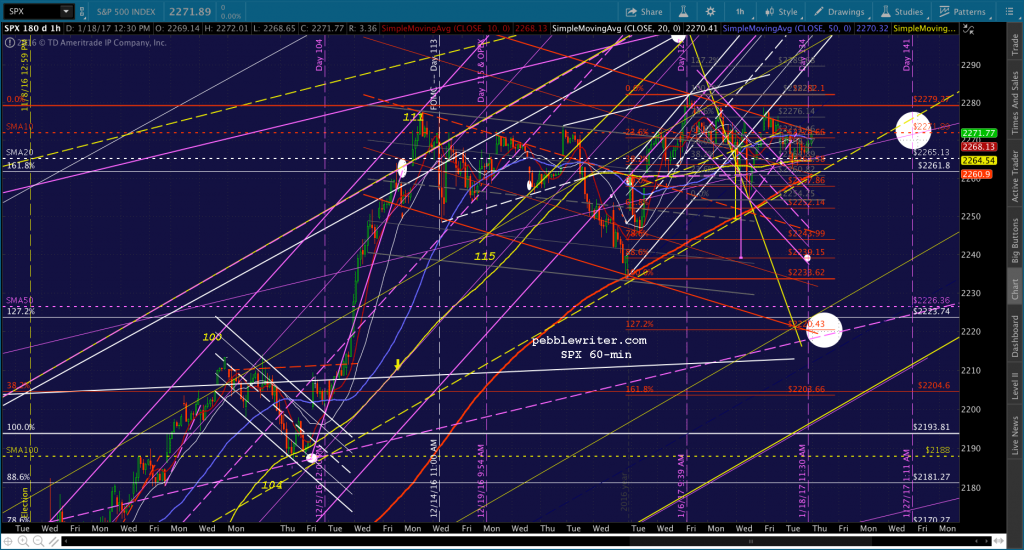Click the scrollbar left arrow

[x=65, y=542]
